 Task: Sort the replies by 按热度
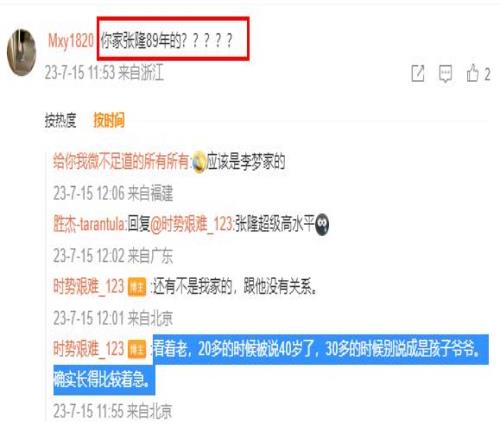[x=61, y=120]
